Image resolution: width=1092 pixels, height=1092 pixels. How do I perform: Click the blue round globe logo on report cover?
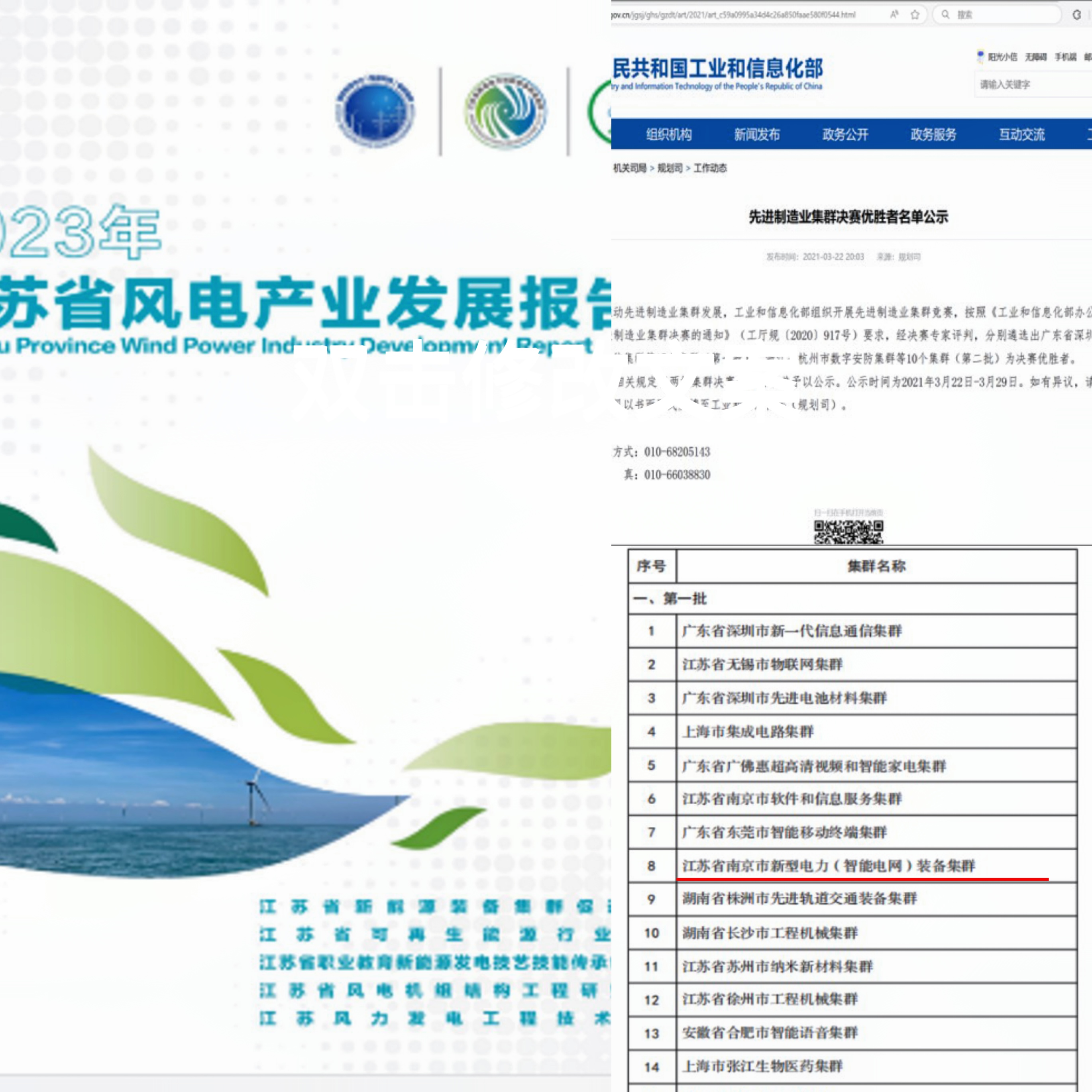point(375,111)
